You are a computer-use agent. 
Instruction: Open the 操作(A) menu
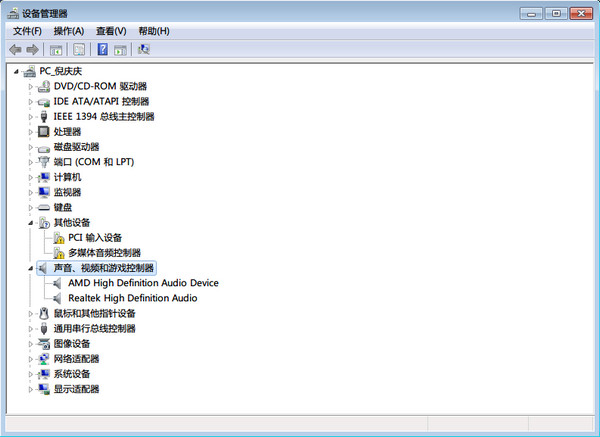[69, 31]
